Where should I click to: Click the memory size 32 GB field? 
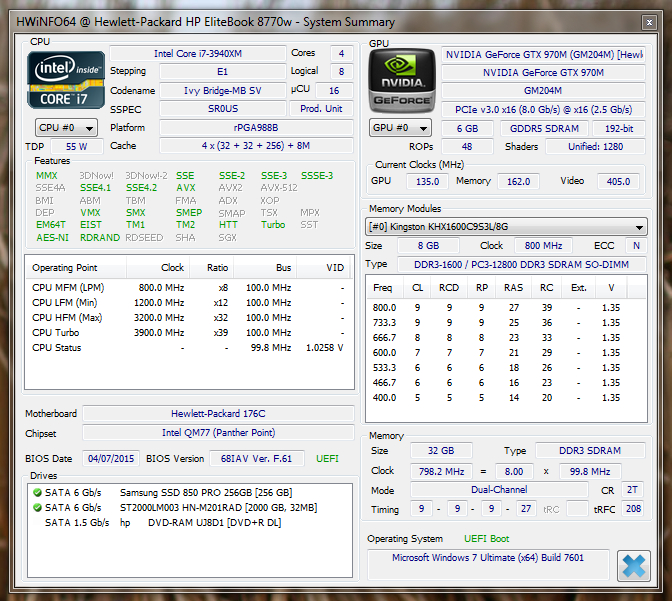441,451
